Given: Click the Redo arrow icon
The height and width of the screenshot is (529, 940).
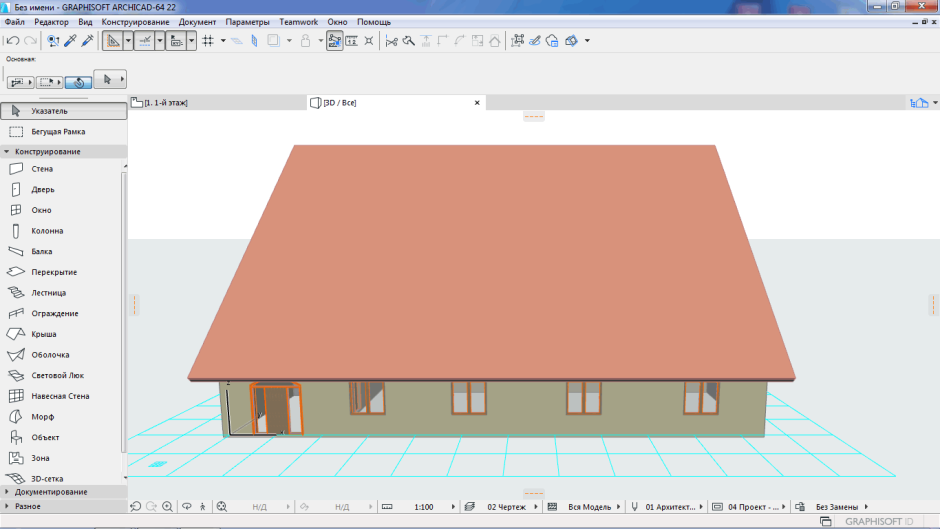Looking at the screenshot, I should 31,41.
